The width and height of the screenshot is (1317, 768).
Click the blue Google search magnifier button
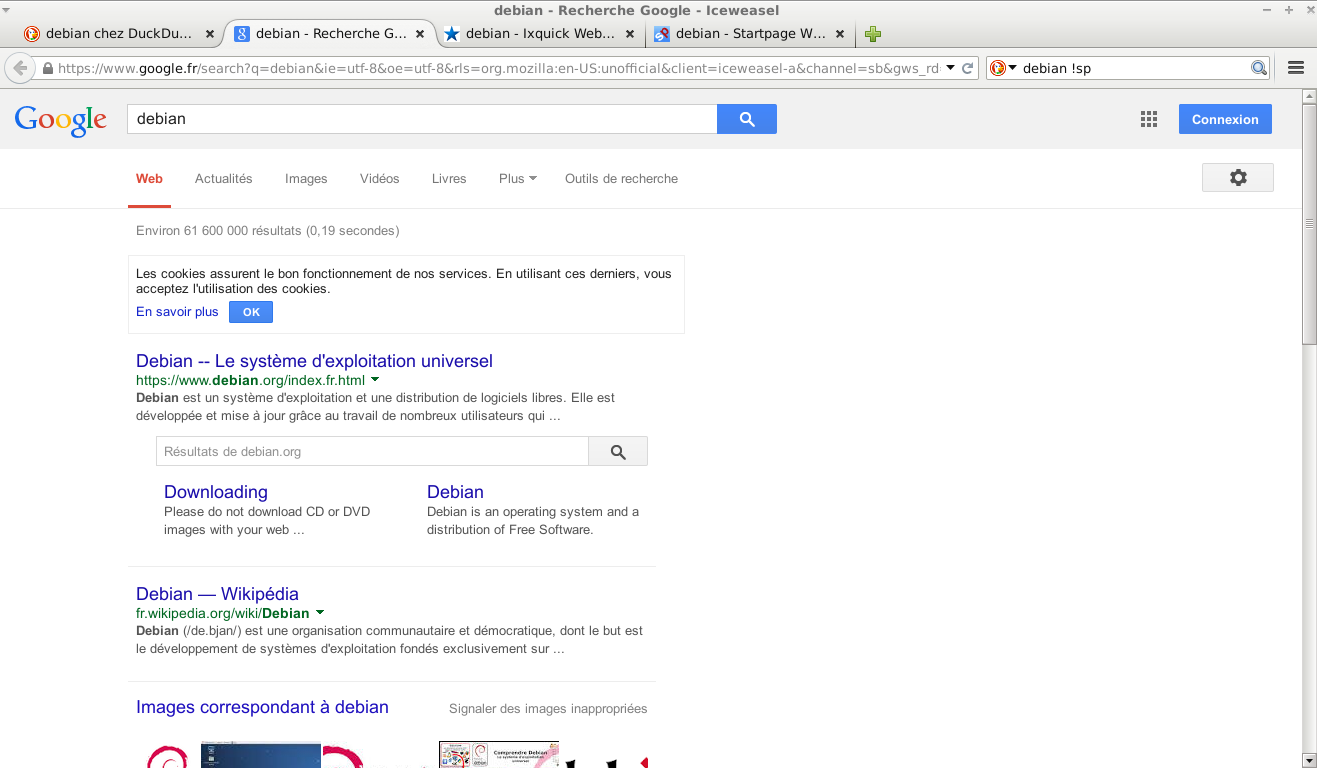click(x=746, y=119)
